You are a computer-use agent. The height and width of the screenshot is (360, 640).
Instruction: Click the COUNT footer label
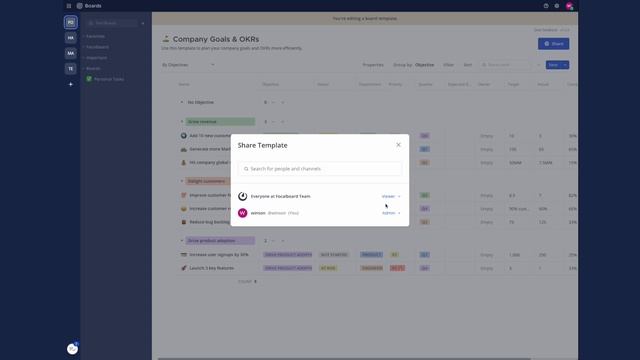pyautogui.click(x=245, y=282)
